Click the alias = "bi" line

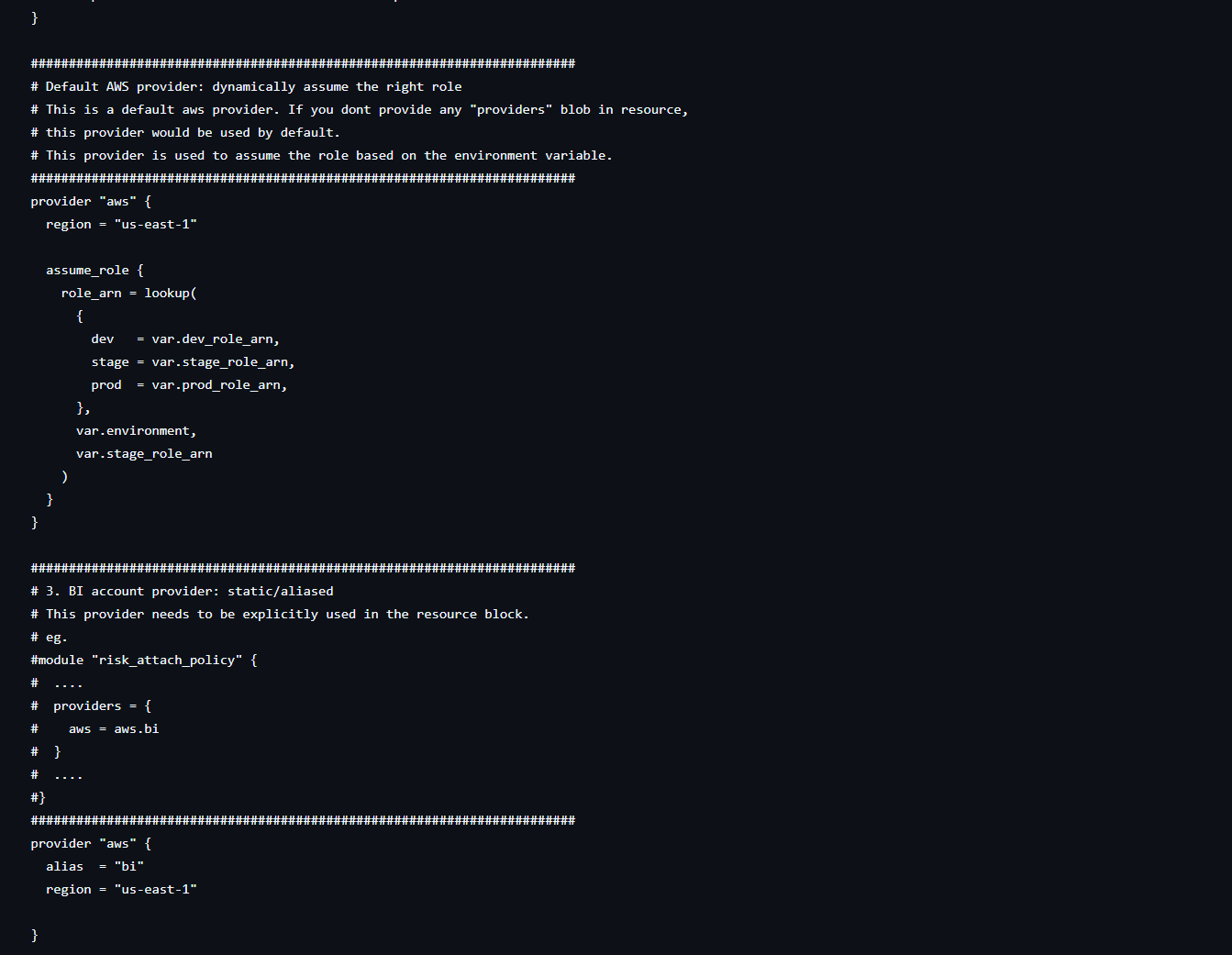tap(94, 867)
